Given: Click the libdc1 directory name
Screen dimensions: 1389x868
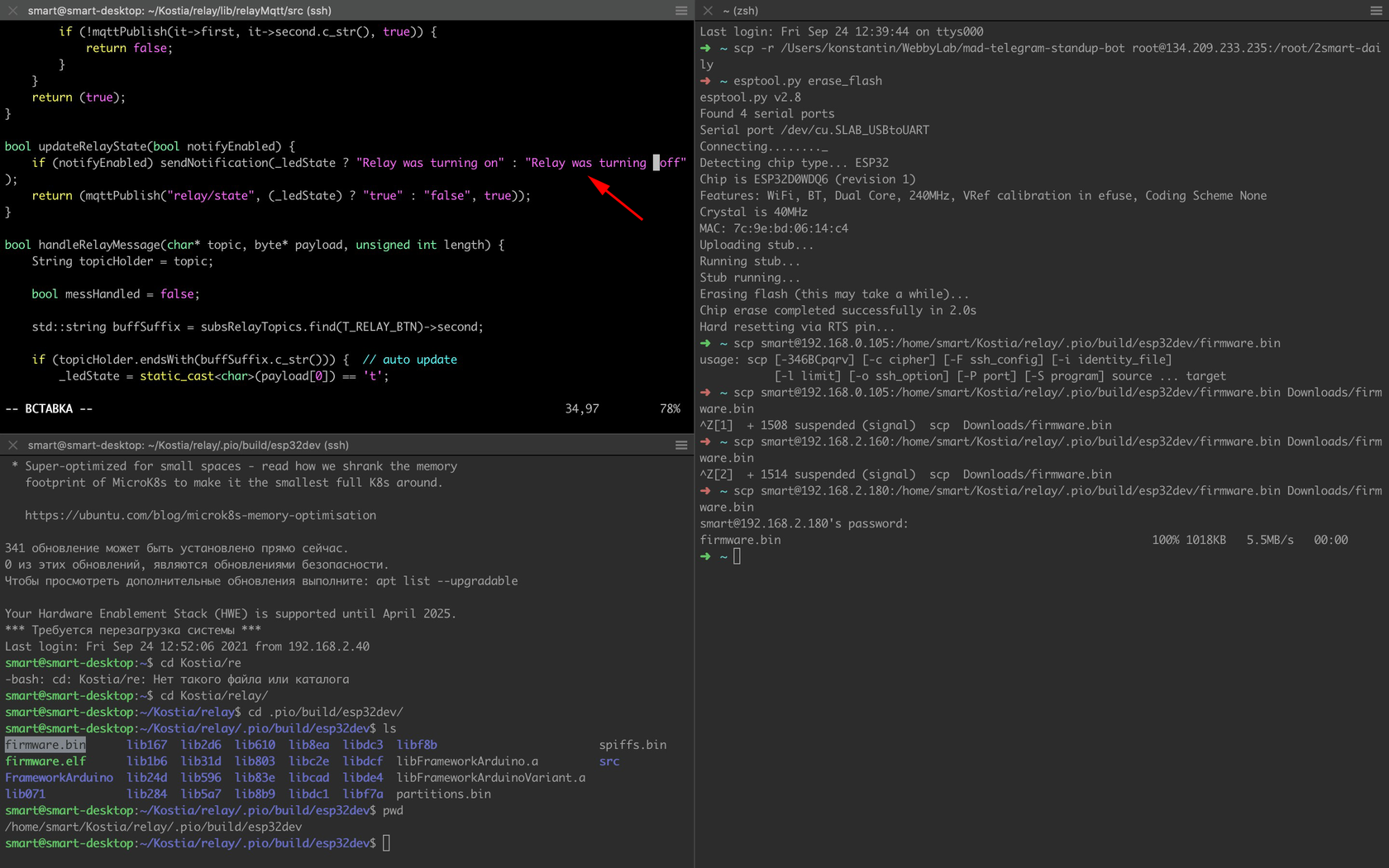Looking at the screenshot, I should (x=308, y=794).
